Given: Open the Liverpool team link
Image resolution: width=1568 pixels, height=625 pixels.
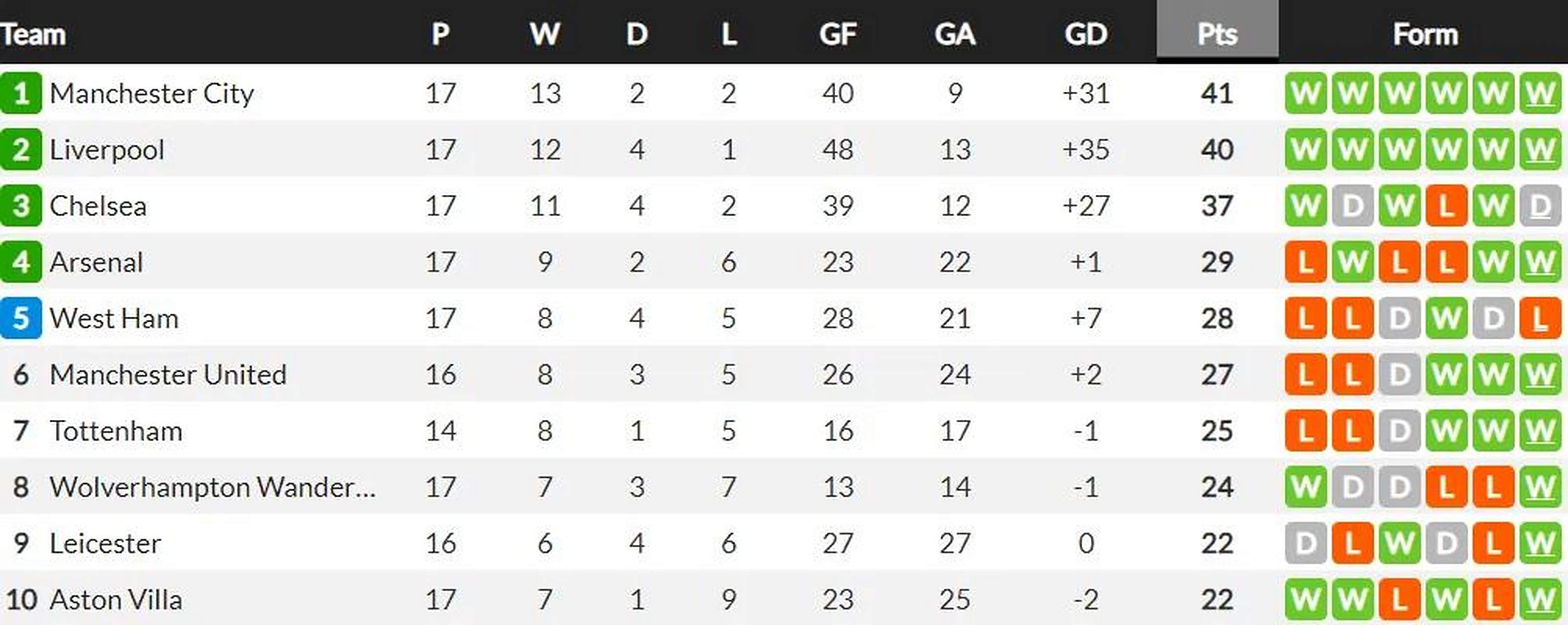Looking at the screenshot, I should point(107,150).
